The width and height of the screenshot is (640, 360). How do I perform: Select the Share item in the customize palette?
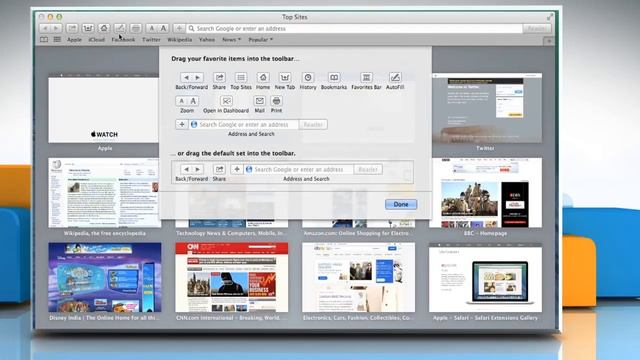pyautogui.click(x=219, y=81)
